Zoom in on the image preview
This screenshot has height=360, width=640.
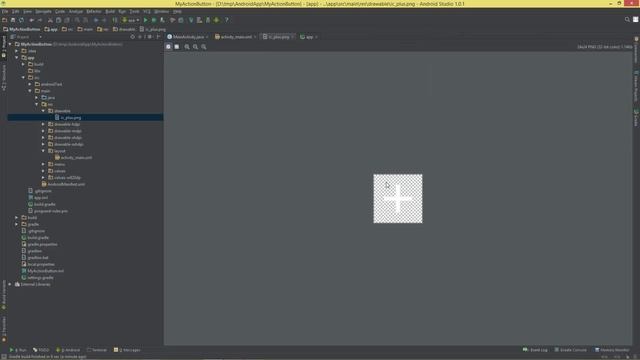pyautogui.click(x=187, y=47)
